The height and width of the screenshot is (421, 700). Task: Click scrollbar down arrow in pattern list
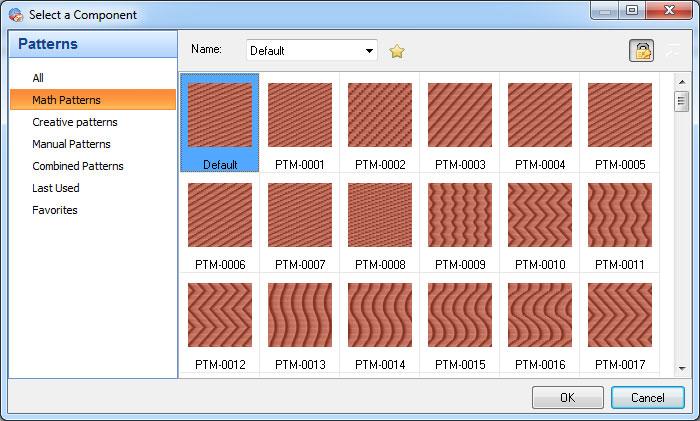coord(682,368)
